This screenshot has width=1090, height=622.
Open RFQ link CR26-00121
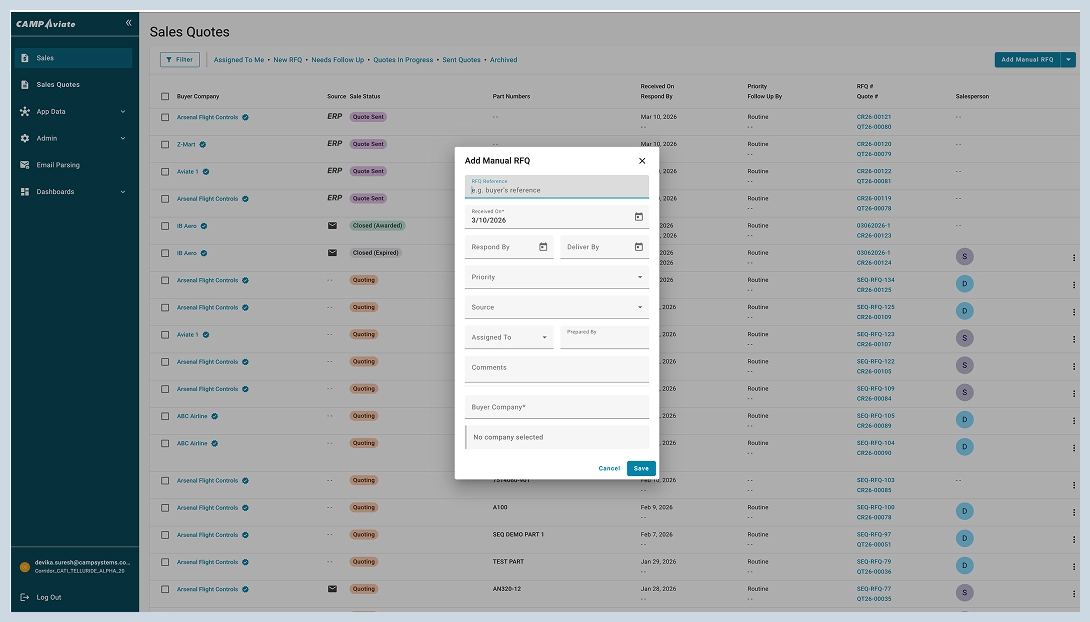point(874,117)
